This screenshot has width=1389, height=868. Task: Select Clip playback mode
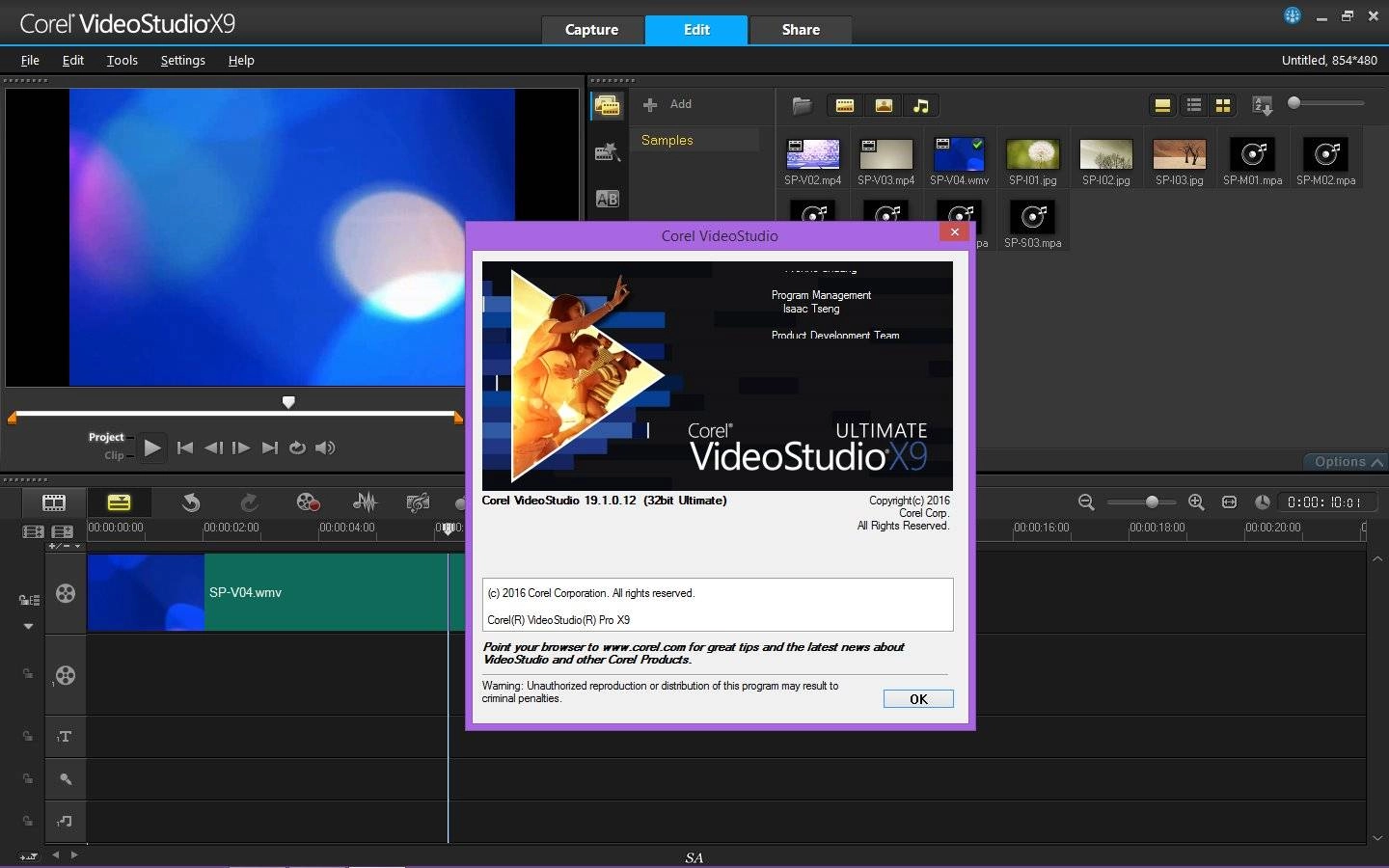pos(114,455)
